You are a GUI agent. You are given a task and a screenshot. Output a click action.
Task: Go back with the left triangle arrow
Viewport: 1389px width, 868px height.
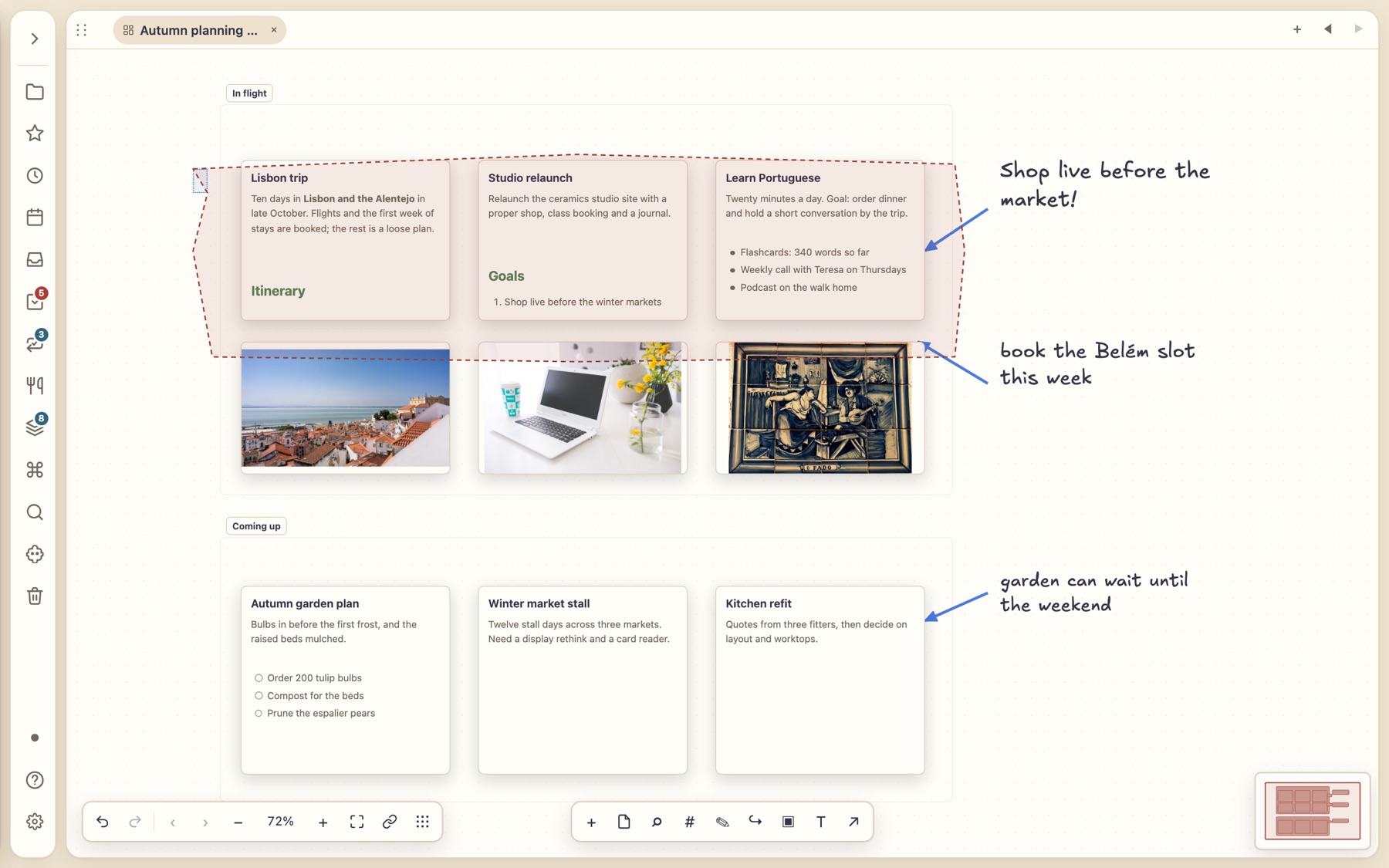point(1328,29)
